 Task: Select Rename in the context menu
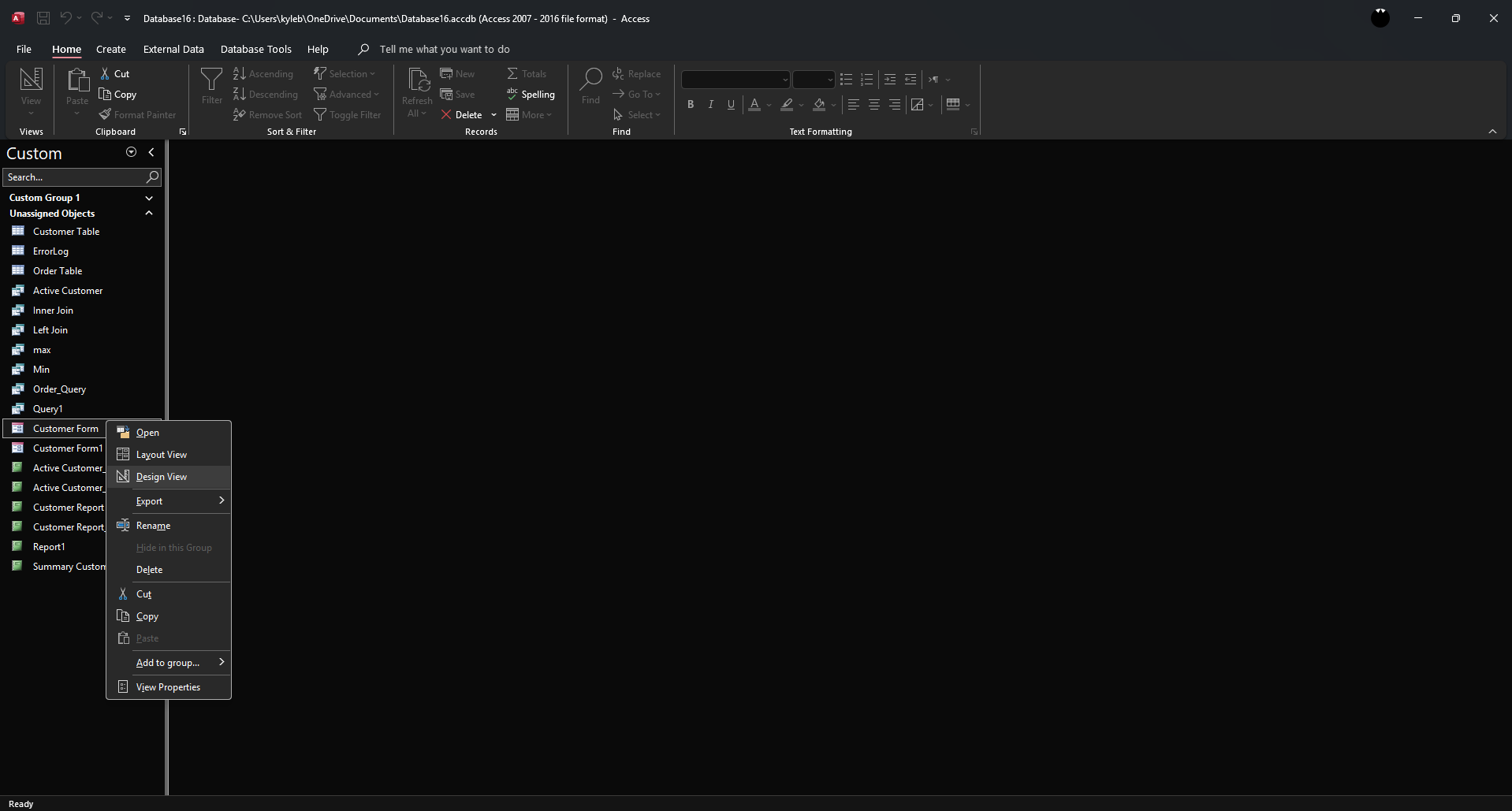coord(169,525)
